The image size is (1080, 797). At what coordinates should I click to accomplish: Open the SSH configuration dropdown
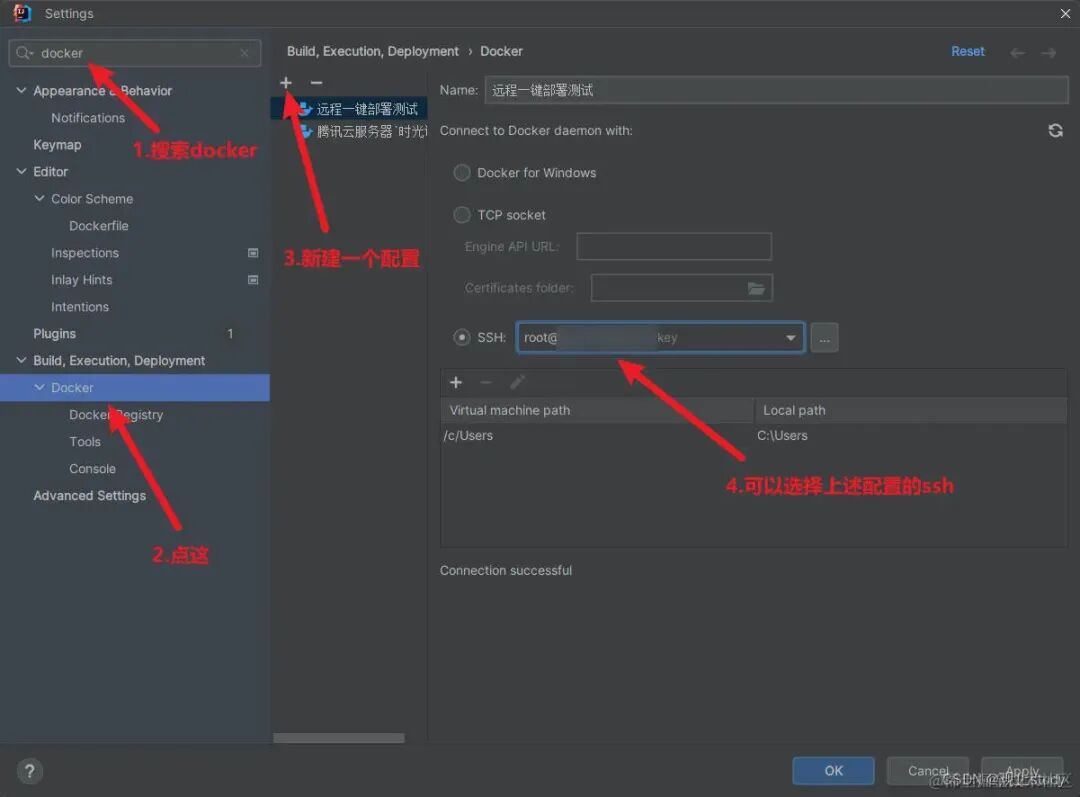point(791,338)
